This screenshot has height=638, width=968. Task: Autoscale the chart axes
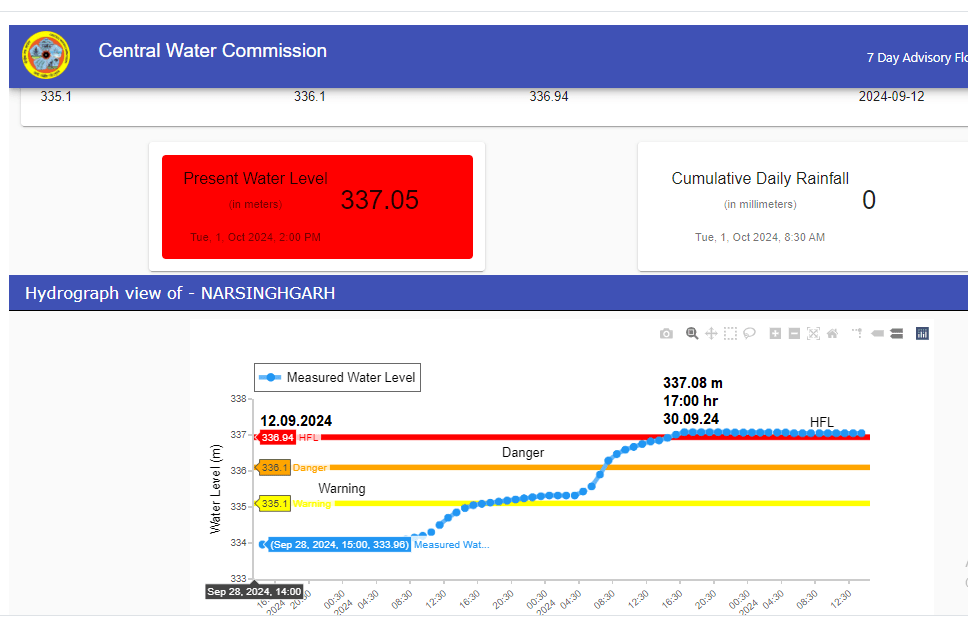(813, 334)
